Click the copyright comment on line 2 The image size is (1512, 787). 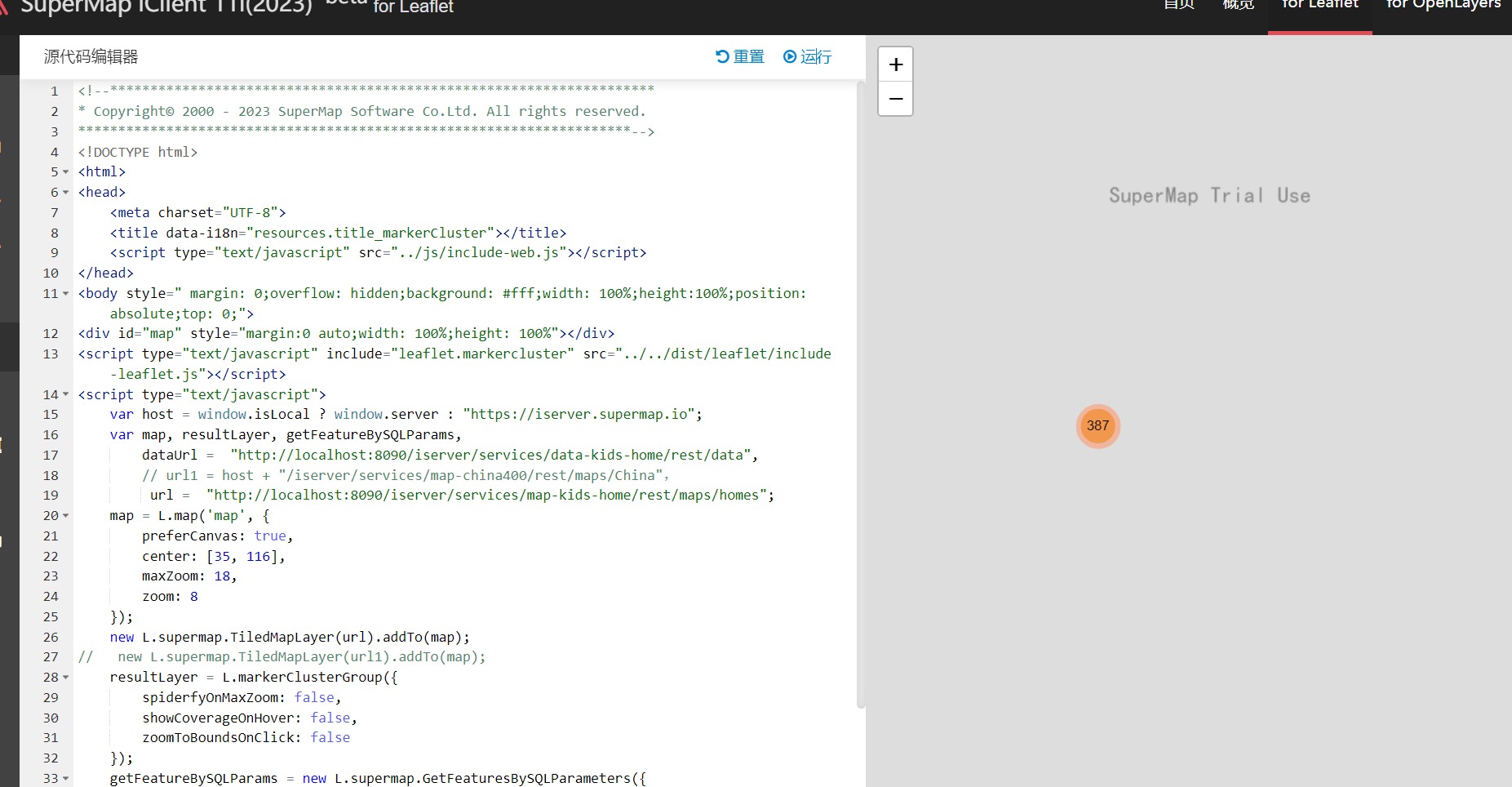pyautogui.click(x=362, y=111)
